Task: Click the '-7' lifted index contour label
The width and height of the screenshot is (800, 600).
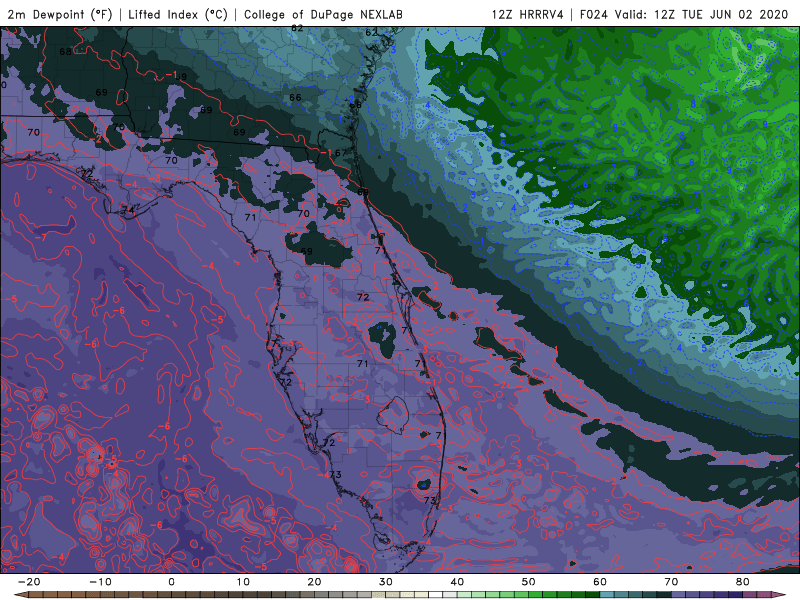Action: pos(41,238)
